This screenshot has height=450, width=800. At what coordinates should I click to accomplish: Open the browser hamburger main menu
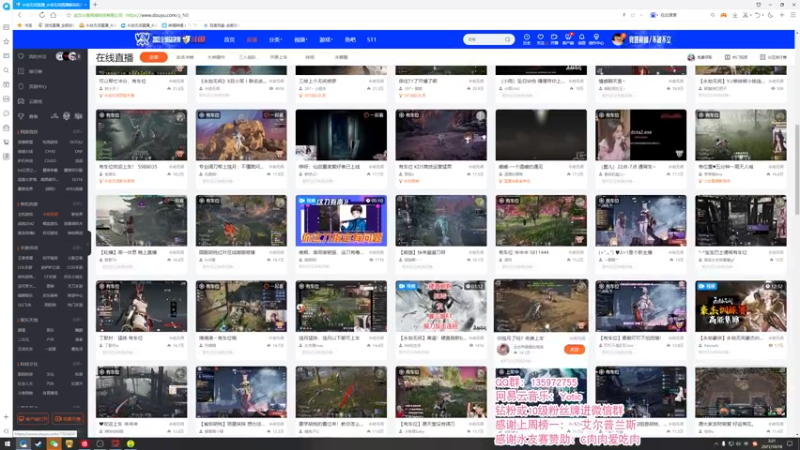coord(792,15)
